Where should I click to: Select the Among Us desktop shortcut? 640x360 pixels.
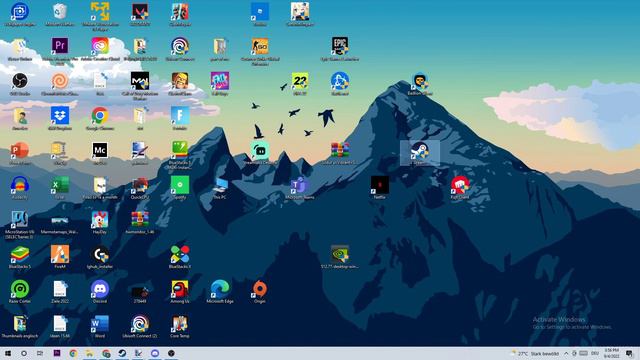click(x=180, y=289)
